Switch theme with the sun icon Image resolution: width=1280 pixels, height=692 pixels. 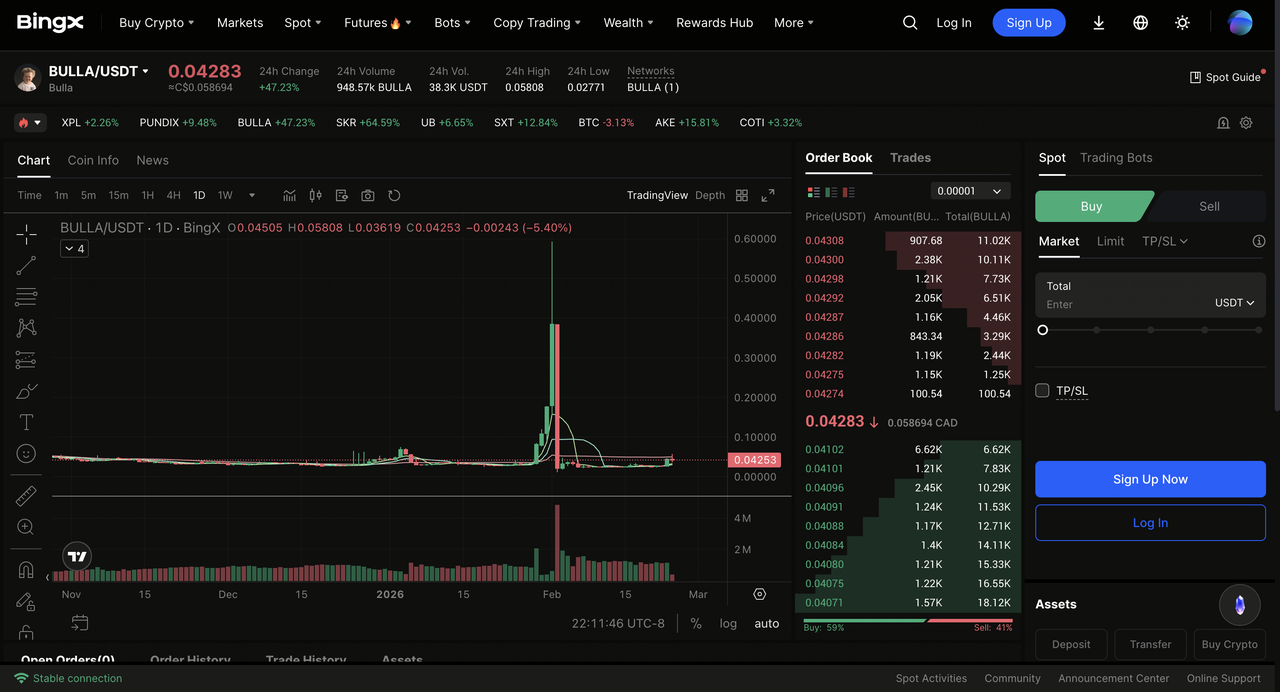(1182, 23)
